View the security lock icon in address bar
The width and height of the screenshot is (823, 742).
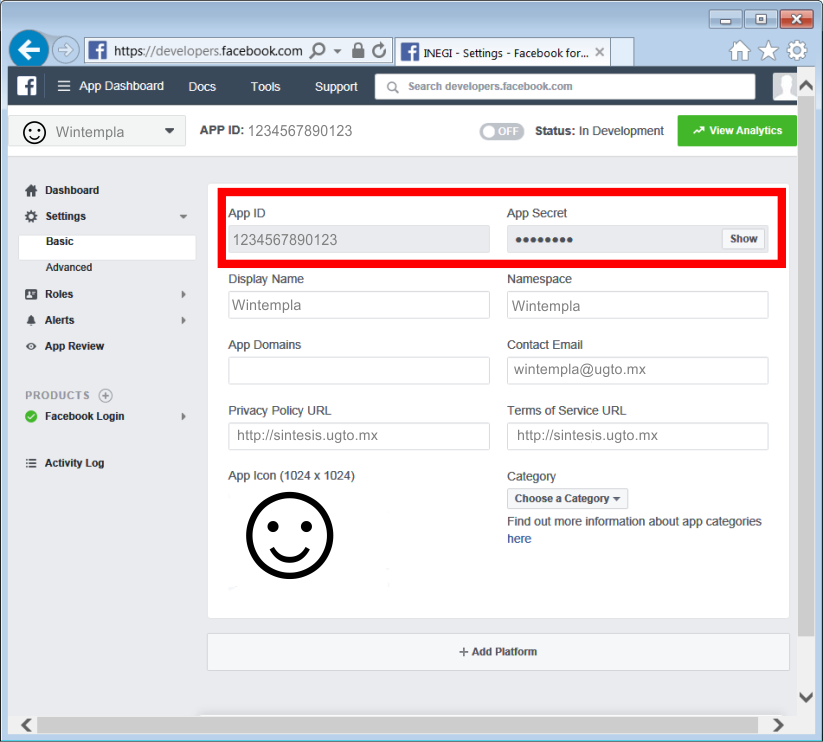358,50
